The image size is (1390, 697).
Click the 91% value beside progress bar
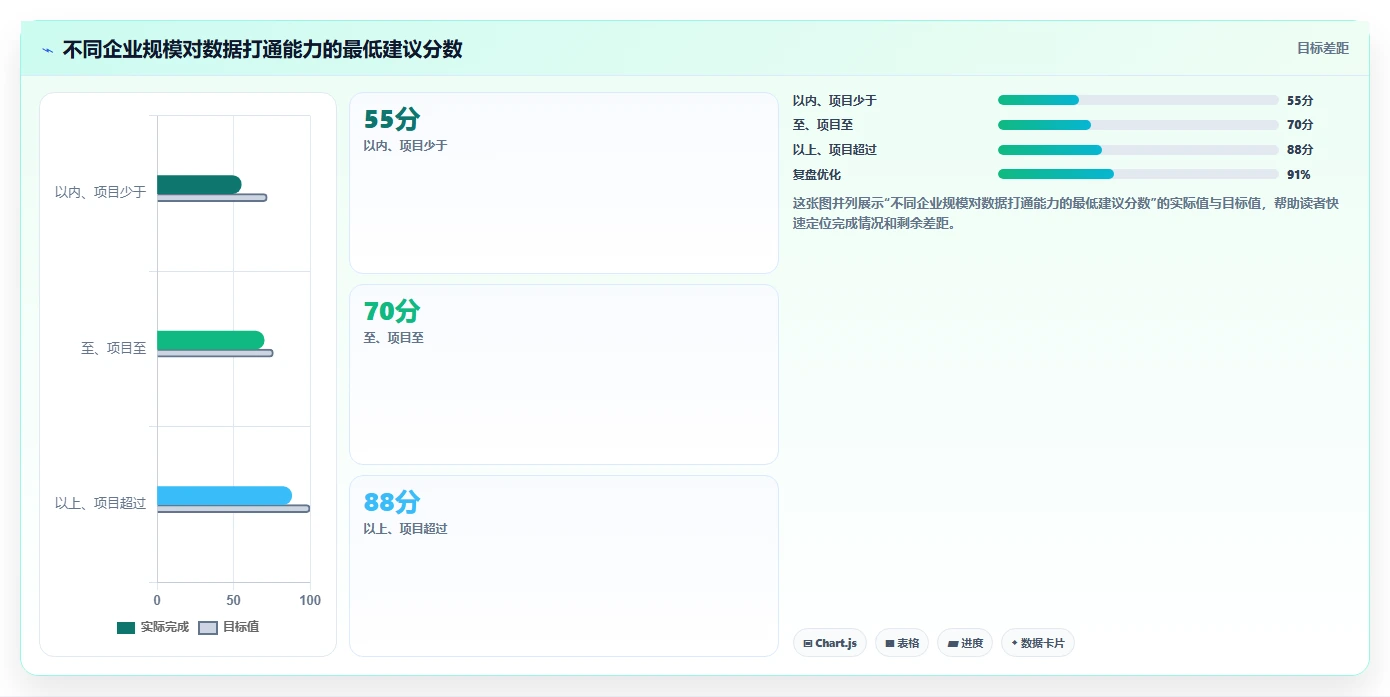tap(1299, 174)
